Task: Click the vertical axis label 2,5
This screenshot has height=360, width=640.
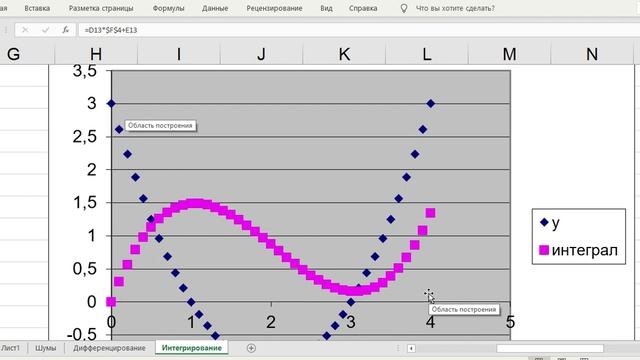Action: click(84, 137)
